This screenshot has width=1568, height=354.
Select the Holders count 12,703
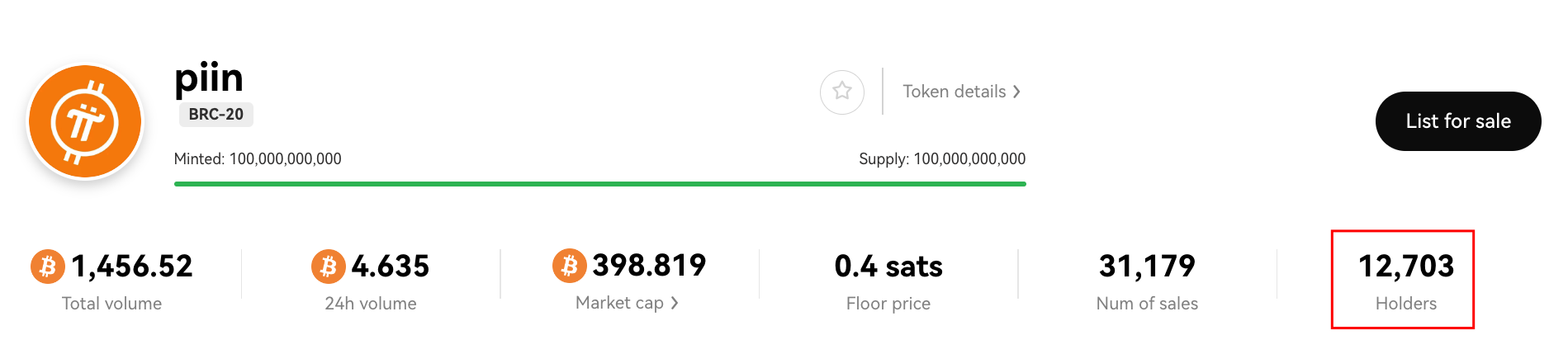tap(1405, 266)
